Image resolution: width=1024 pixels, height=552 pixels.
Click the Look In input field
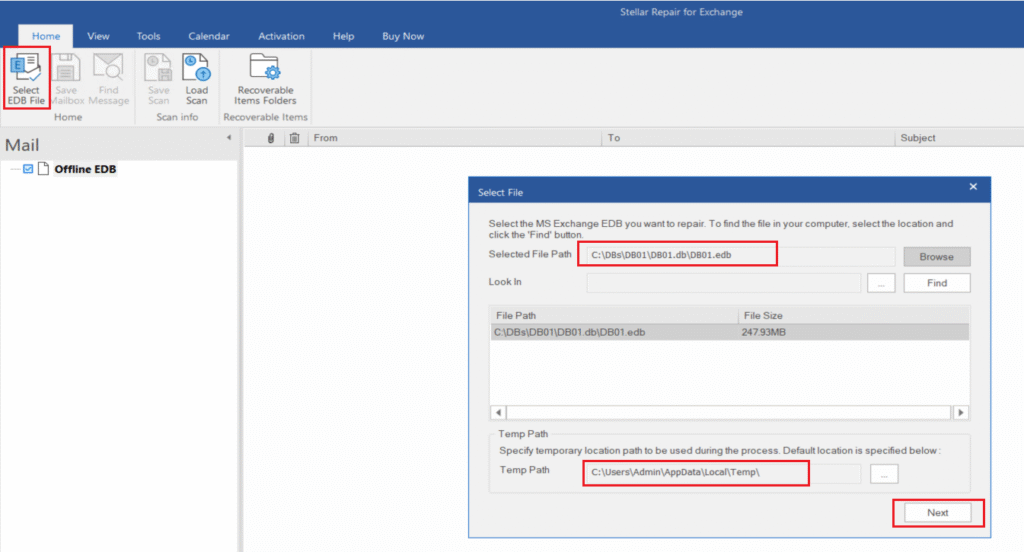pos(724,283)
